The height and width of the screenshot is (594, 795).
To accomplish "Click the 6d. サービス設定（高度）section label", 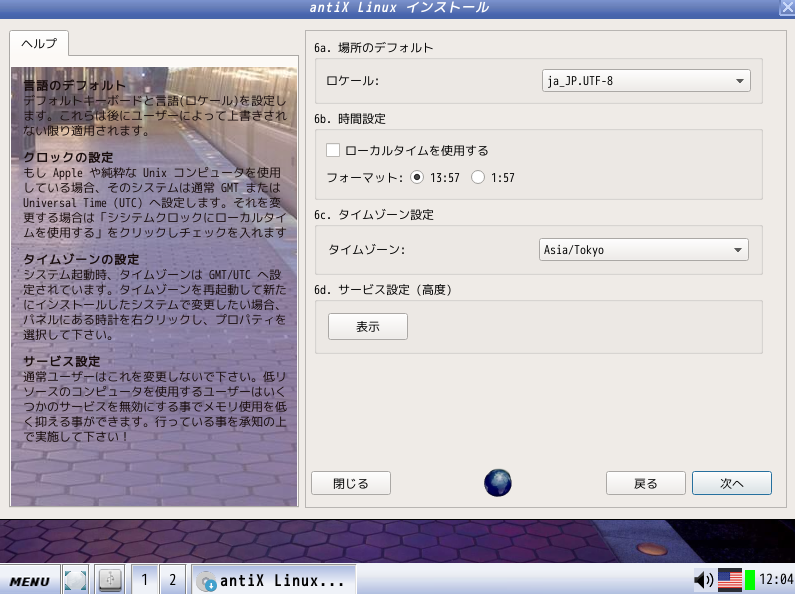I will pos(383,290).
